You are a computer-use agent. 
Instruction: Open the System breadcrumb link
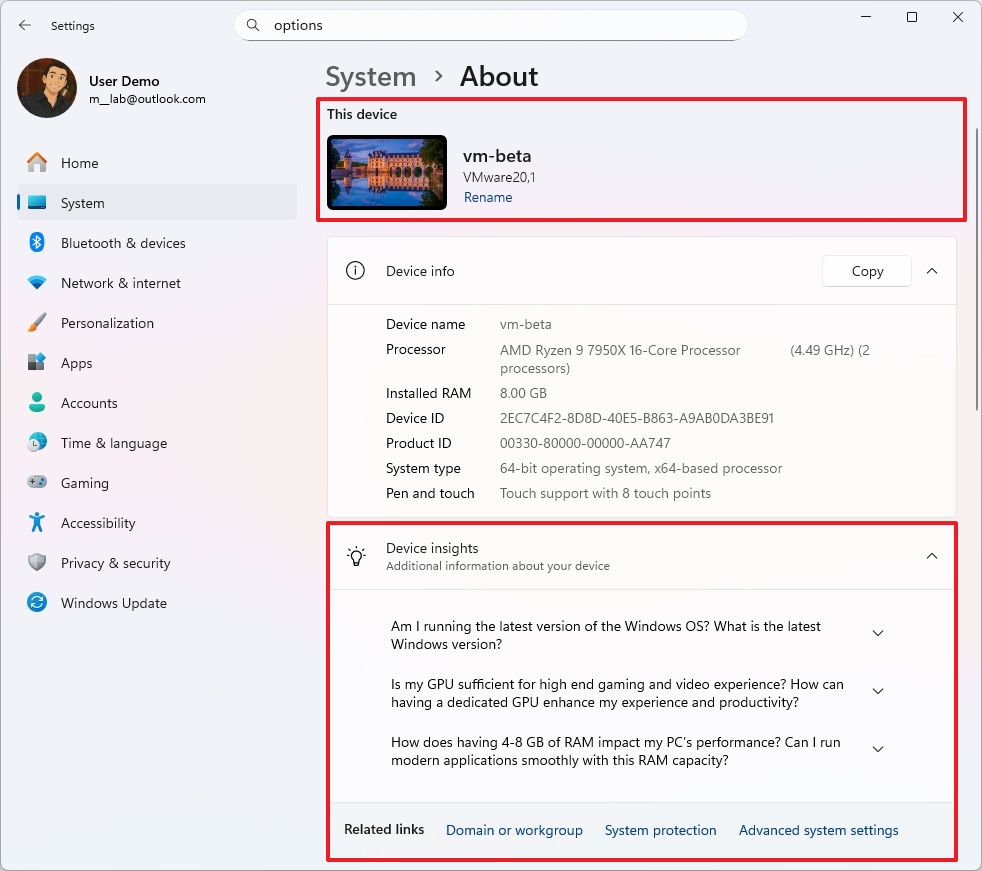coord(370,77)
